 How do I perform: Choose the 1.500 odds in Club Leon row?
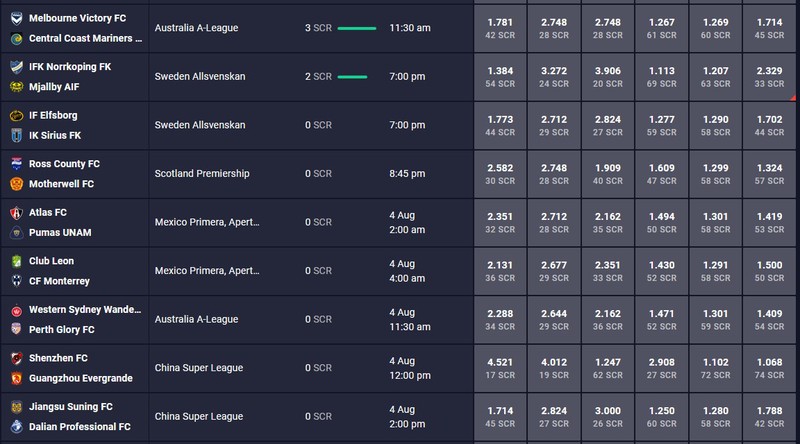(769, 271)
